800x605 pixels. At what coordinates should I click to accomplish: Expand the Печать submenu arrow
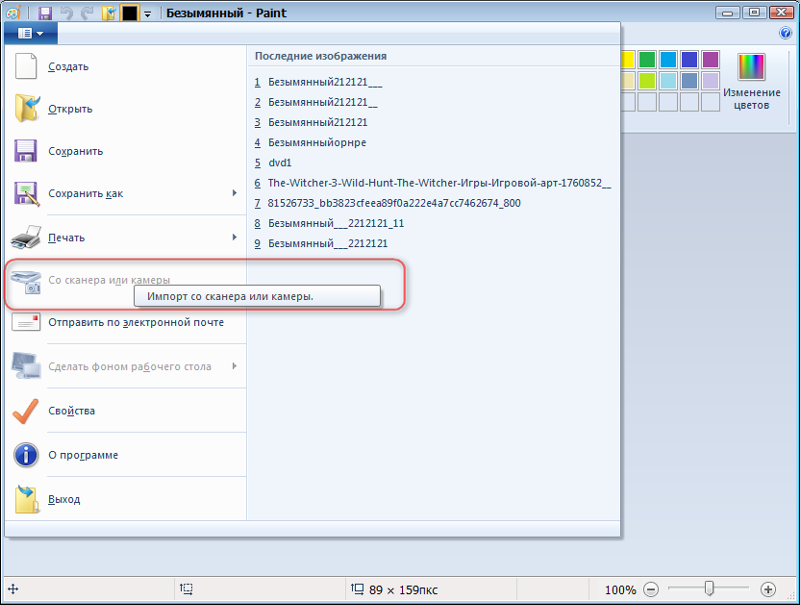point(234,237)
